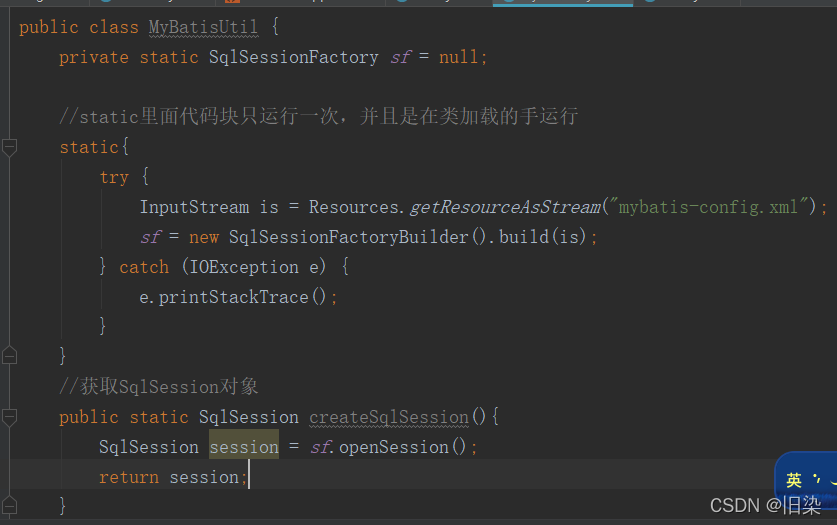The image size is (837, 525).
Task: Click the "mybatis-config.xml" string literal
Action: pyautogui.click(x=713, y=207)
